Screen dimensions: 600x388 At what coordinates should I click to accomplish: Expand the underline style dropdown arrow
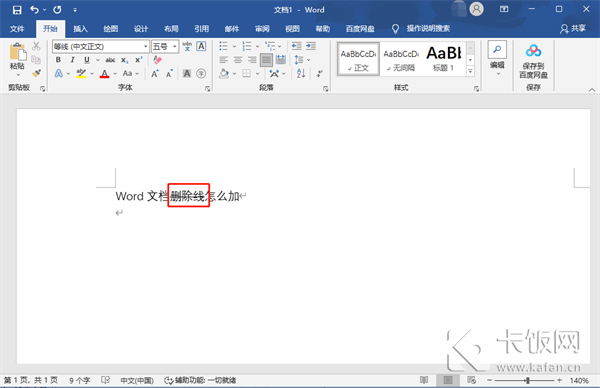[x=98, y=60]
